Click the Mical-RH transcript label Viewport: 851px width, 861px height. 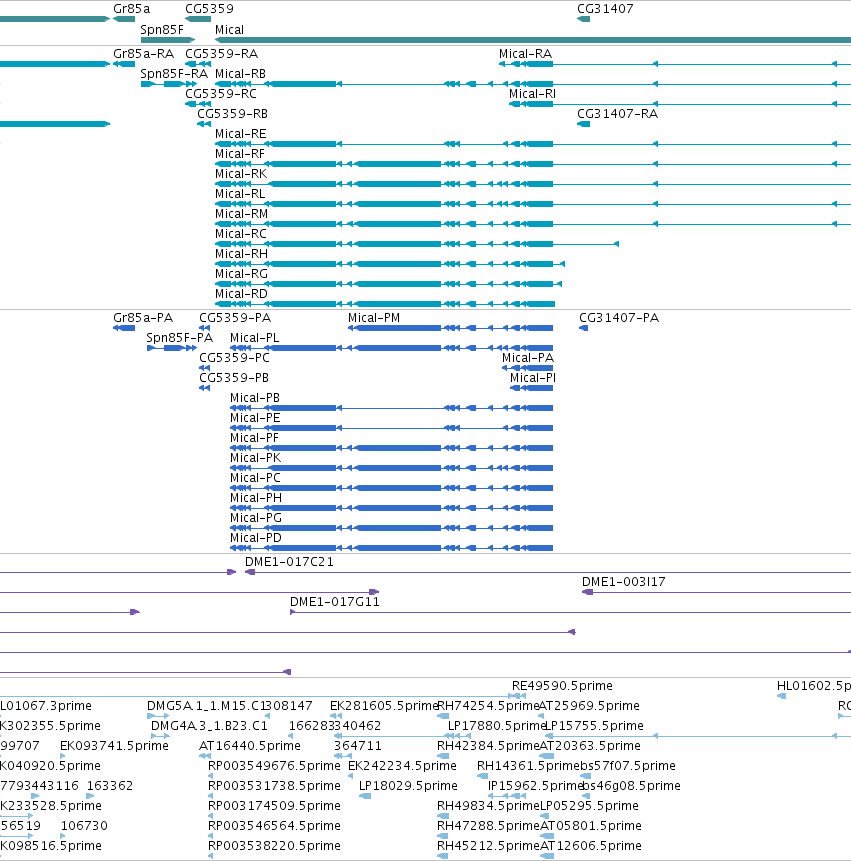[242, 254]
